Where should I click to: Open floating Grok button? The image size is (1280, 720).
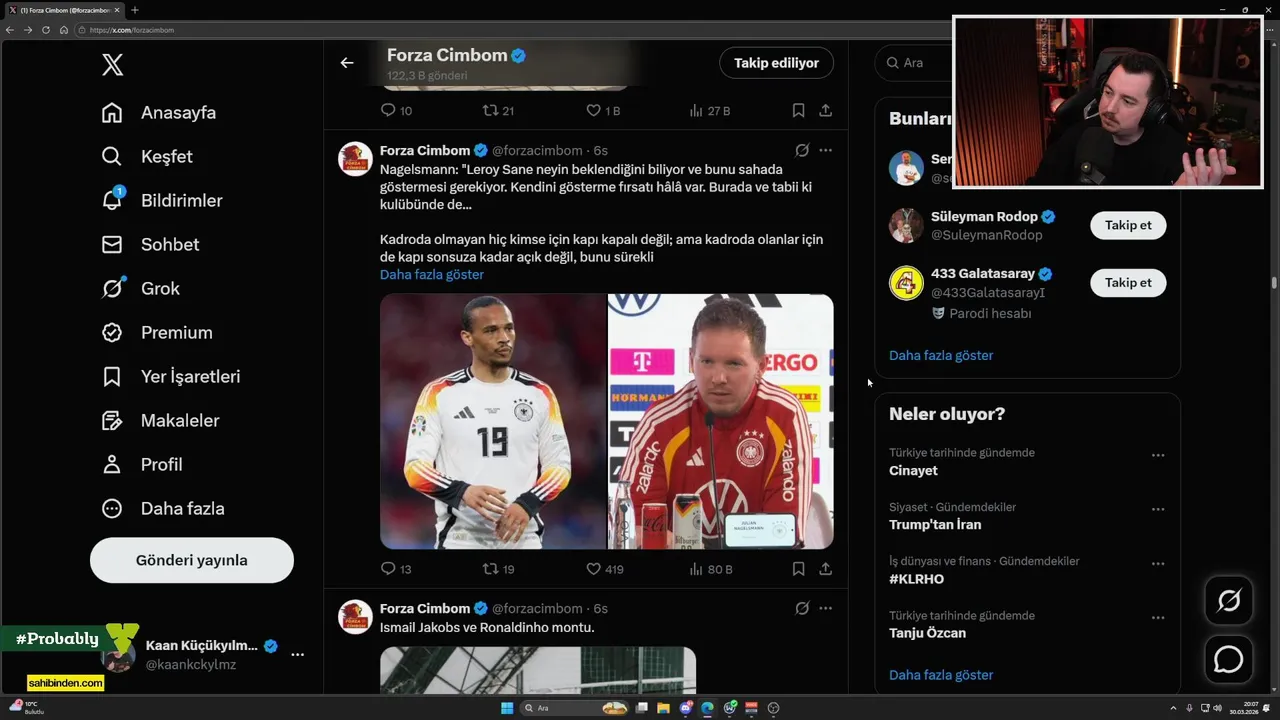click(1228, 601)
